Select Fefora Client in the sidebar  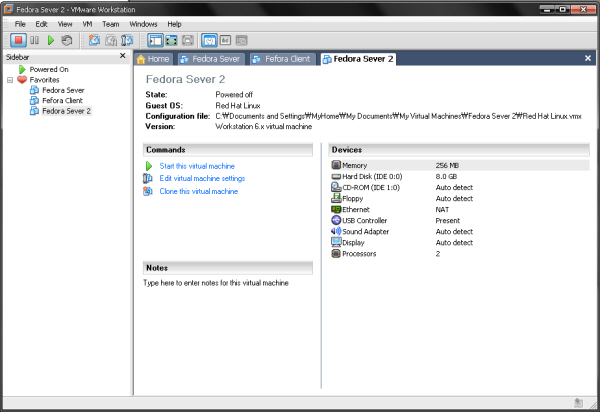point(62,101)
